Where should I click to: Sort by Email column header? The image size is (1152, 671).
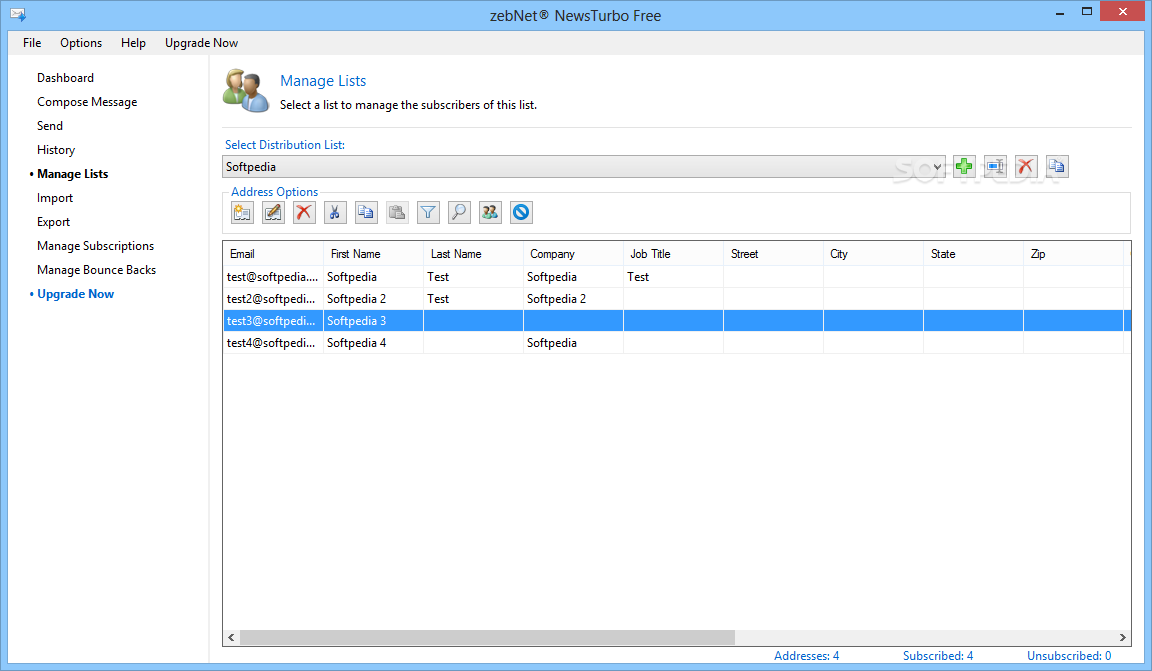pyautogui.click(x=273, y=254)
